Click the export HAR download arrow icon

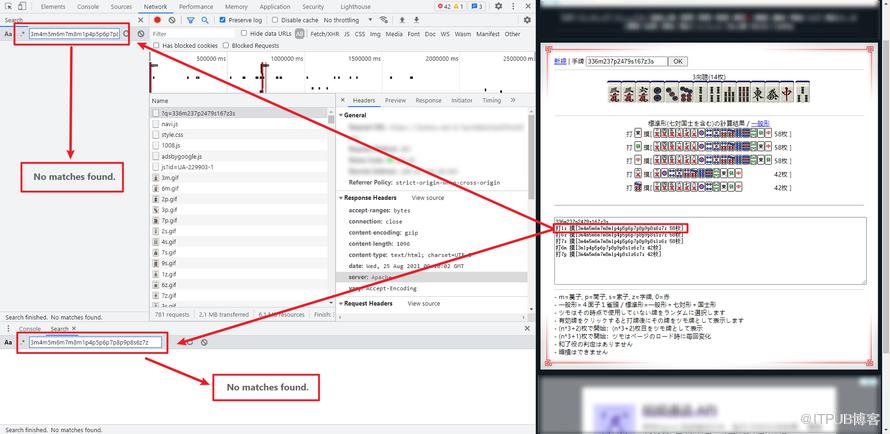pyautogui.click(x=417, y=20)
